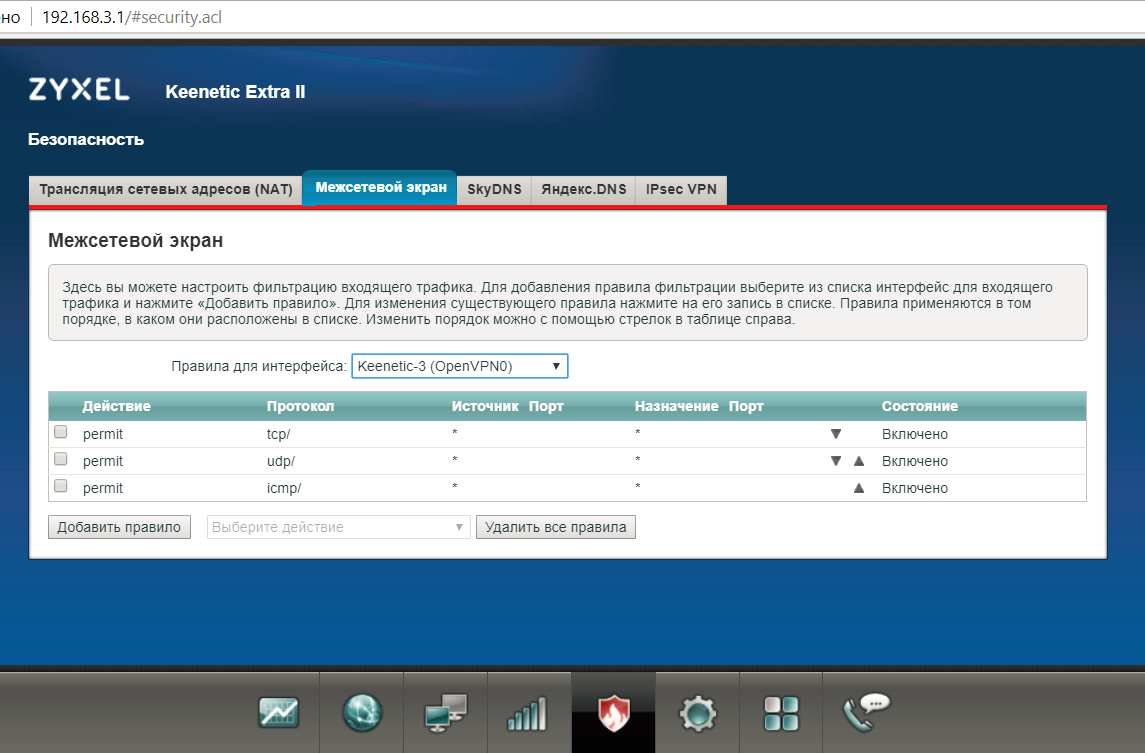Switch to the IPsec VPN tab
The image size is (1145, 753).
point(681,189)
